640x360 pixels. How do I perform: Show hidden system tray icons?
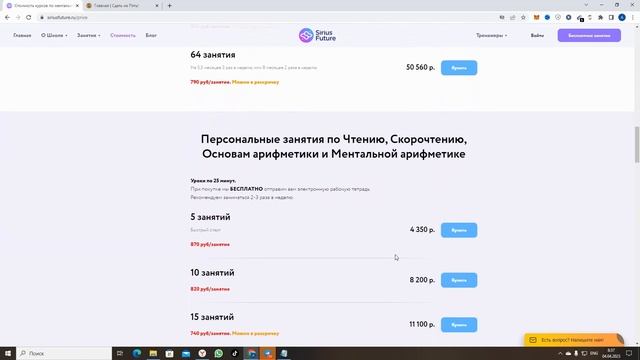click(x=560, y=353)
